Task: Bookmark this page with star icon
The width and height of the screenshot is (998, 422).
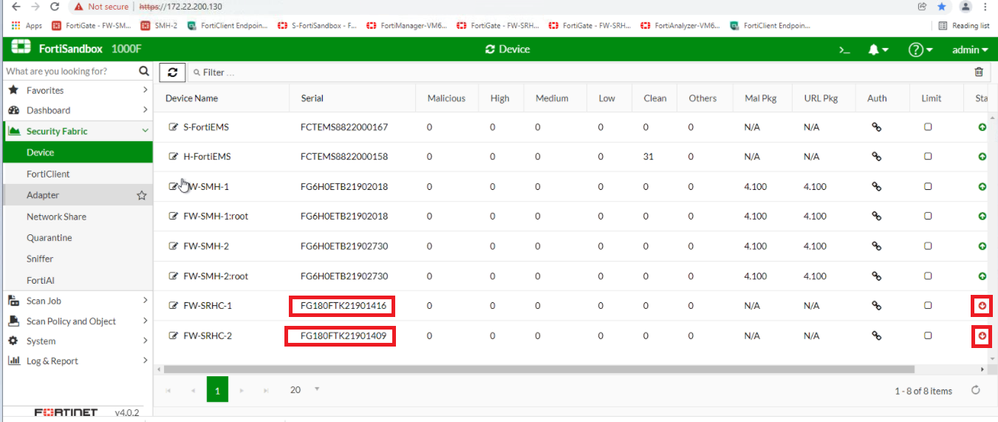Action: coord(942,7)
